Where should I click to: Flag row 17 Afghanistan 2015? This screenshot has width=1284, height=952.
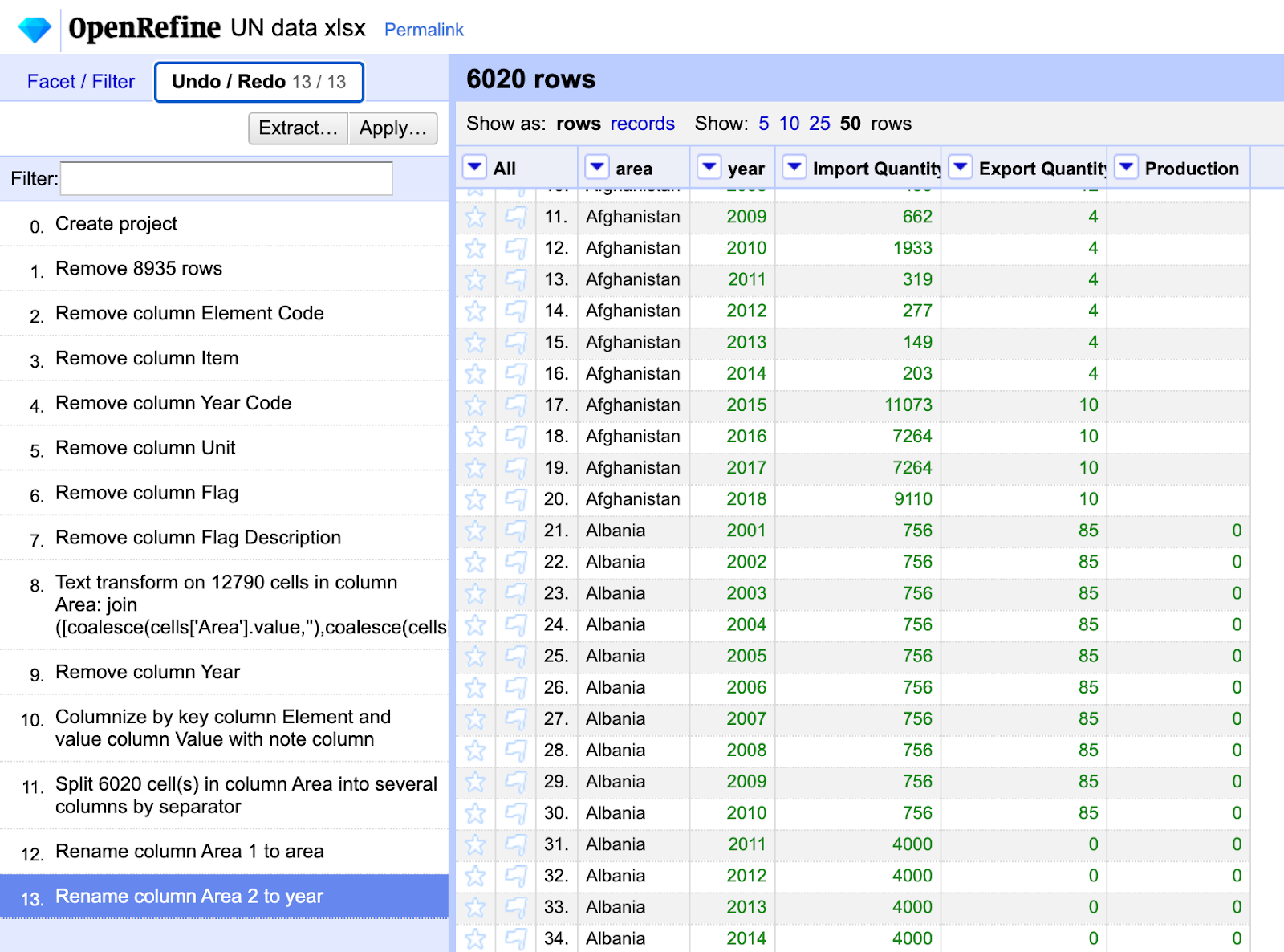click(515, 405)
